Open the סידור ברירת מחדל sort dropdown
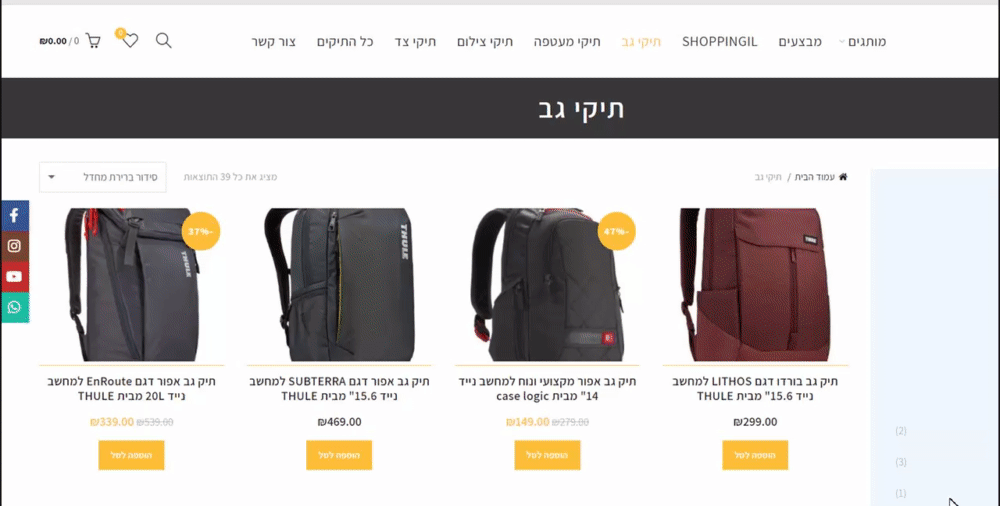The height and width of the screenshot is (506, 1000). tap(103, 177)
